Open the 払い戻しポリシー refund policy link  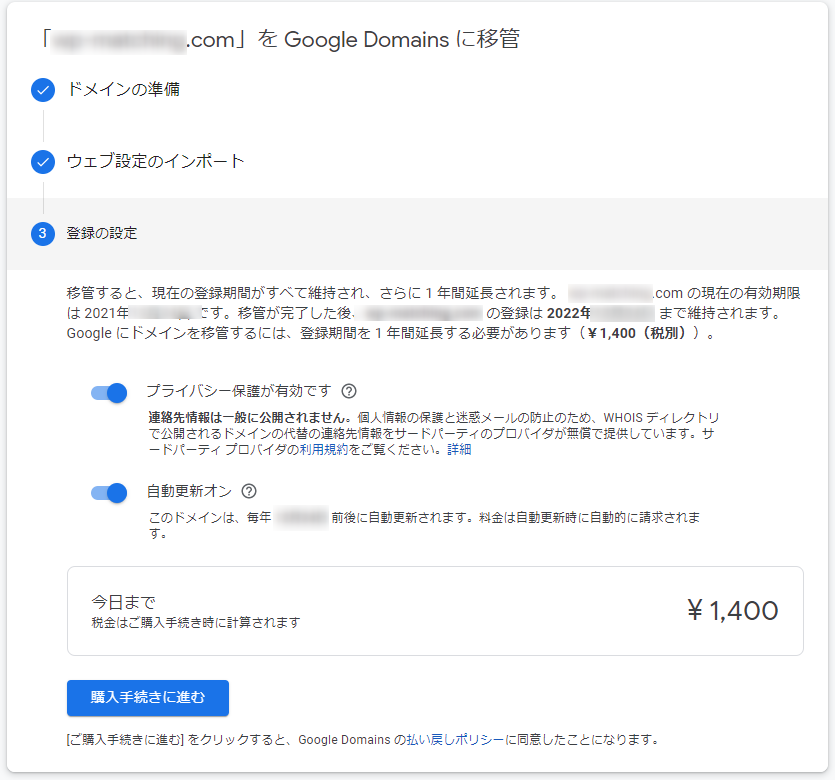pyautogui.click(x=455, y=740)
